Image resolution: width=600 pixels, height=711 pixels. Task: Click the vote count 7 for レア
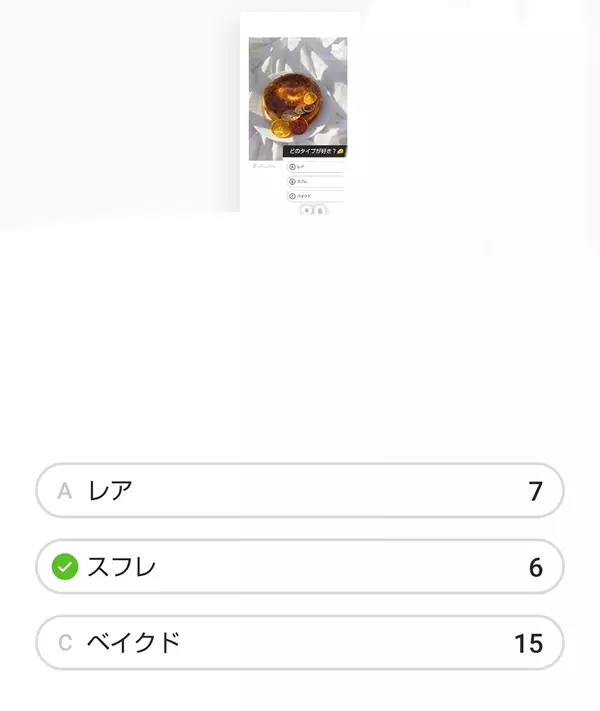535,491
